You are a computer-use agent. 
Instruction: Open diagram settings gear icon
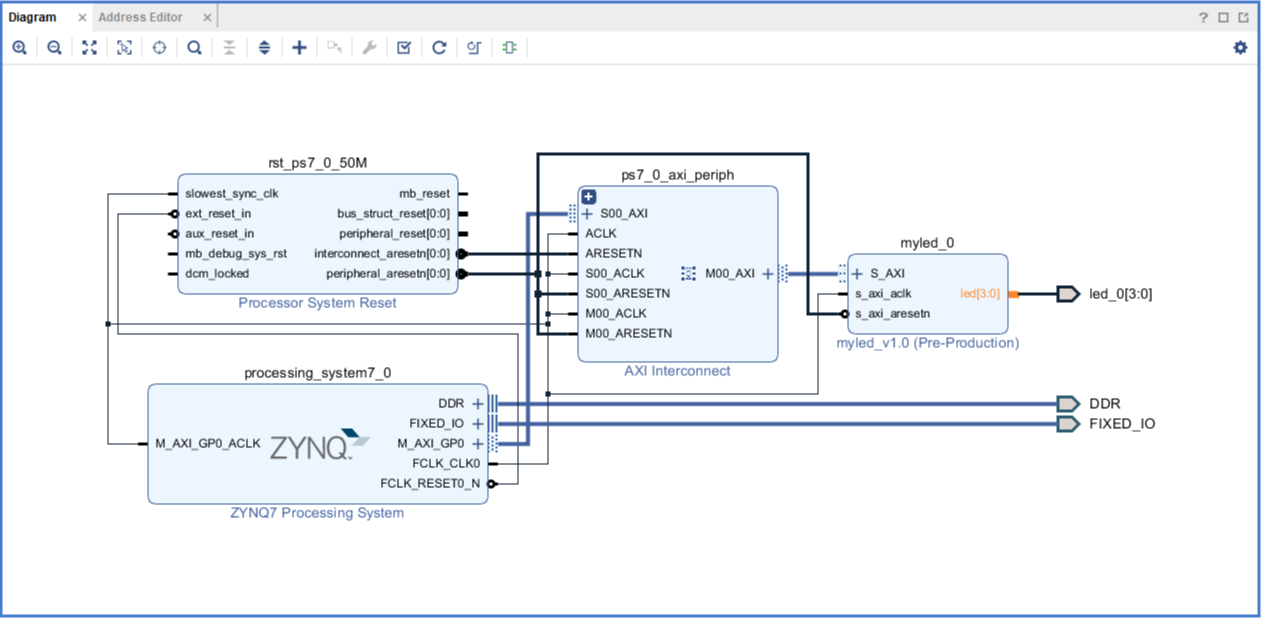(x=1240, y=47)
